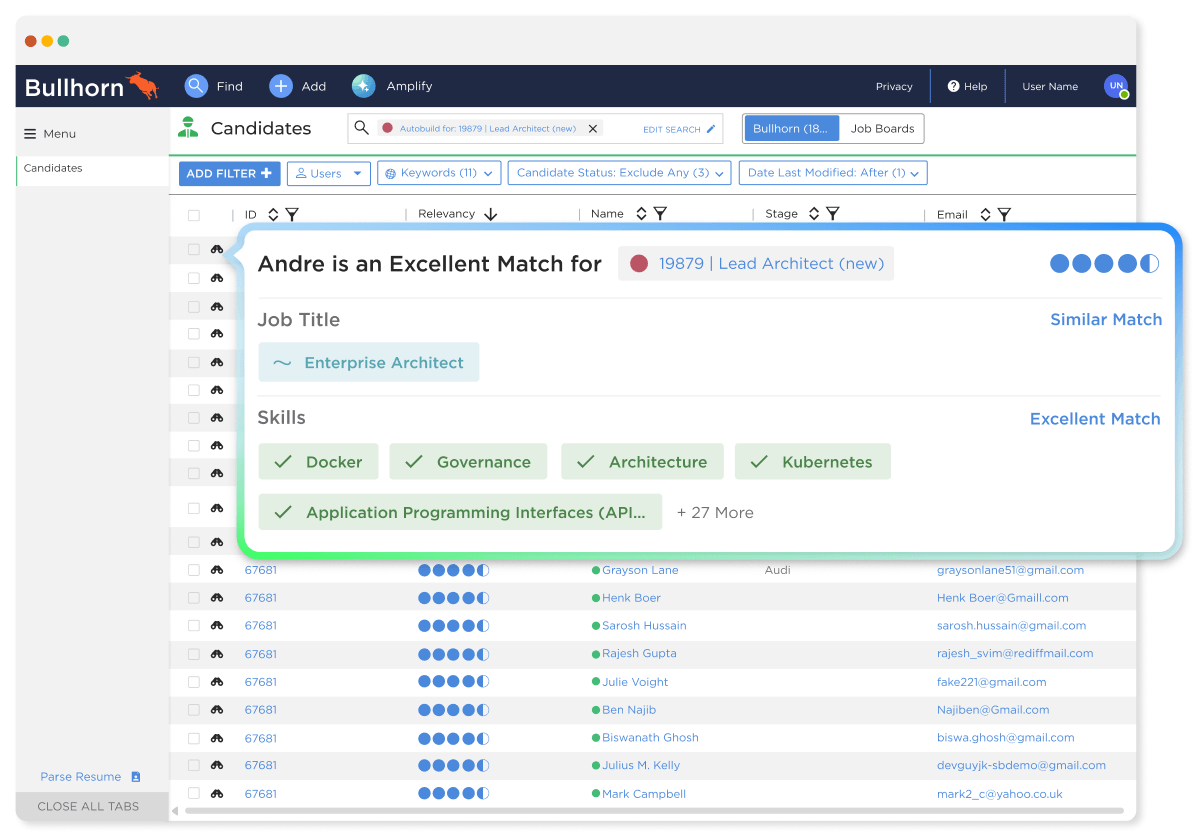Click the ID column sort arrows
1200x838 pixels.
coord(273,214)
